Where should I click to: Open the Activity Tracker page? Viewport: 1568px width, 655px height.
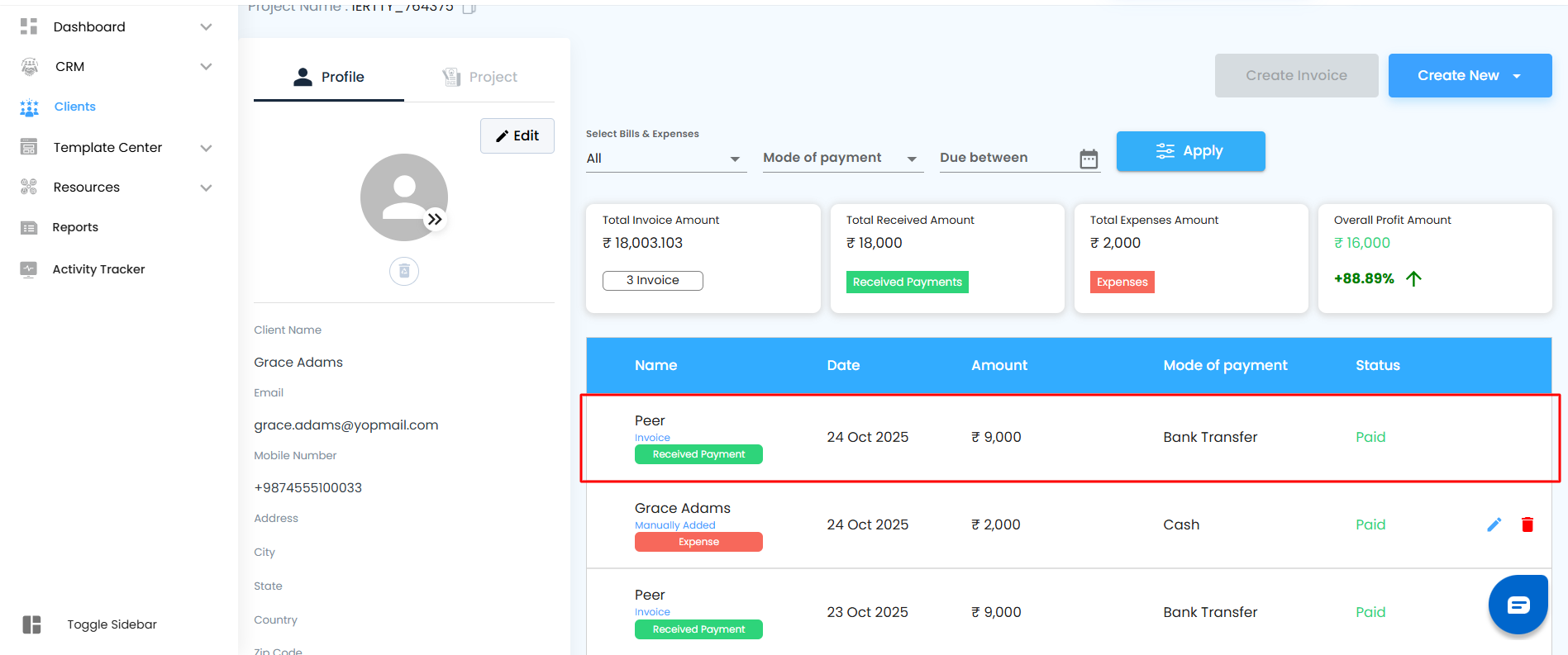[98, 269]
